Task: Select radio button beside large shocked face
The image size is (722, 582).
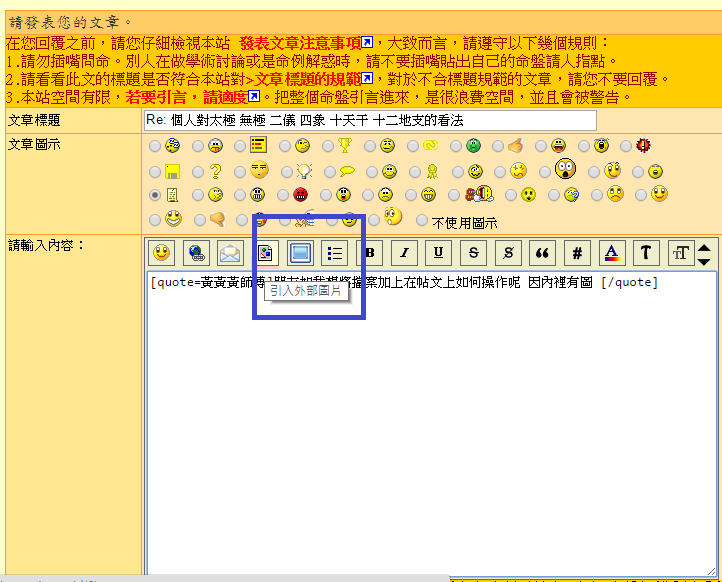Action: tap(545, 172)
